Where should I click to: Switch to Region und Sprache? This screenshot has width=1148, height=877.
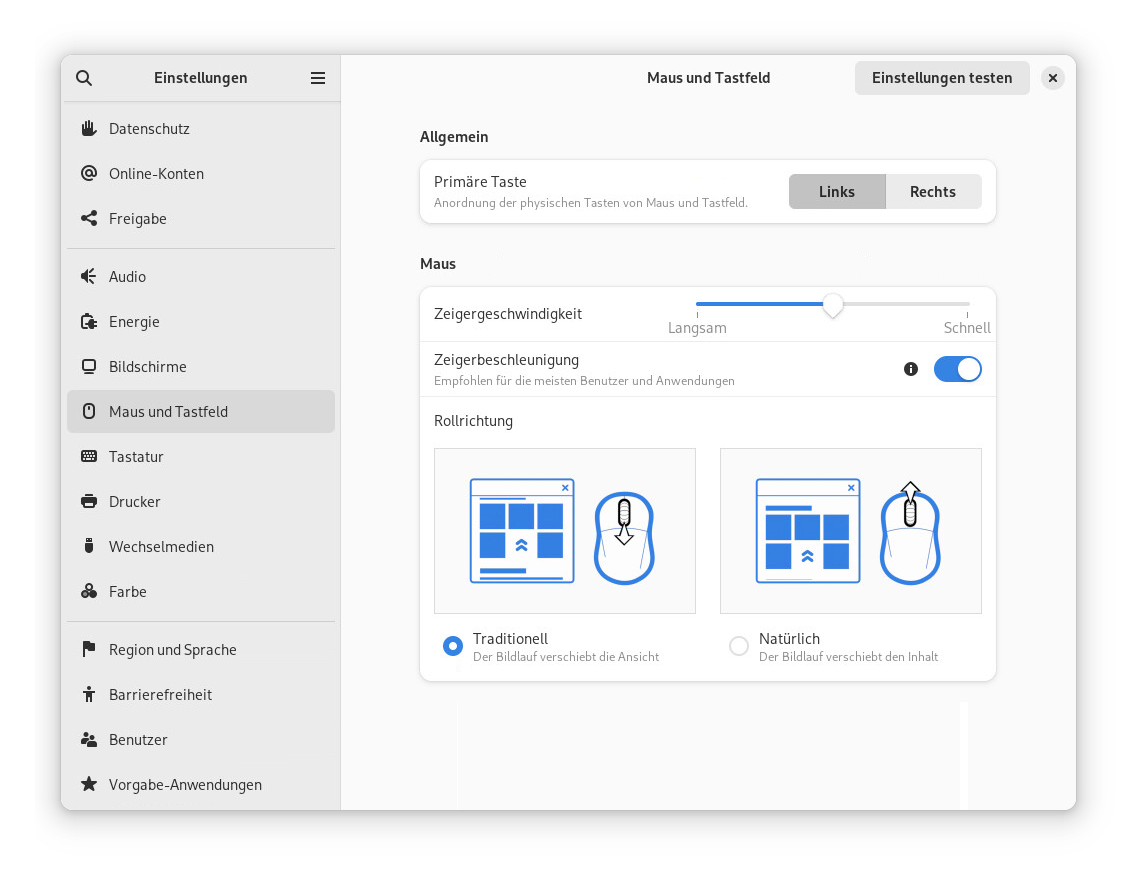(172, 649)
